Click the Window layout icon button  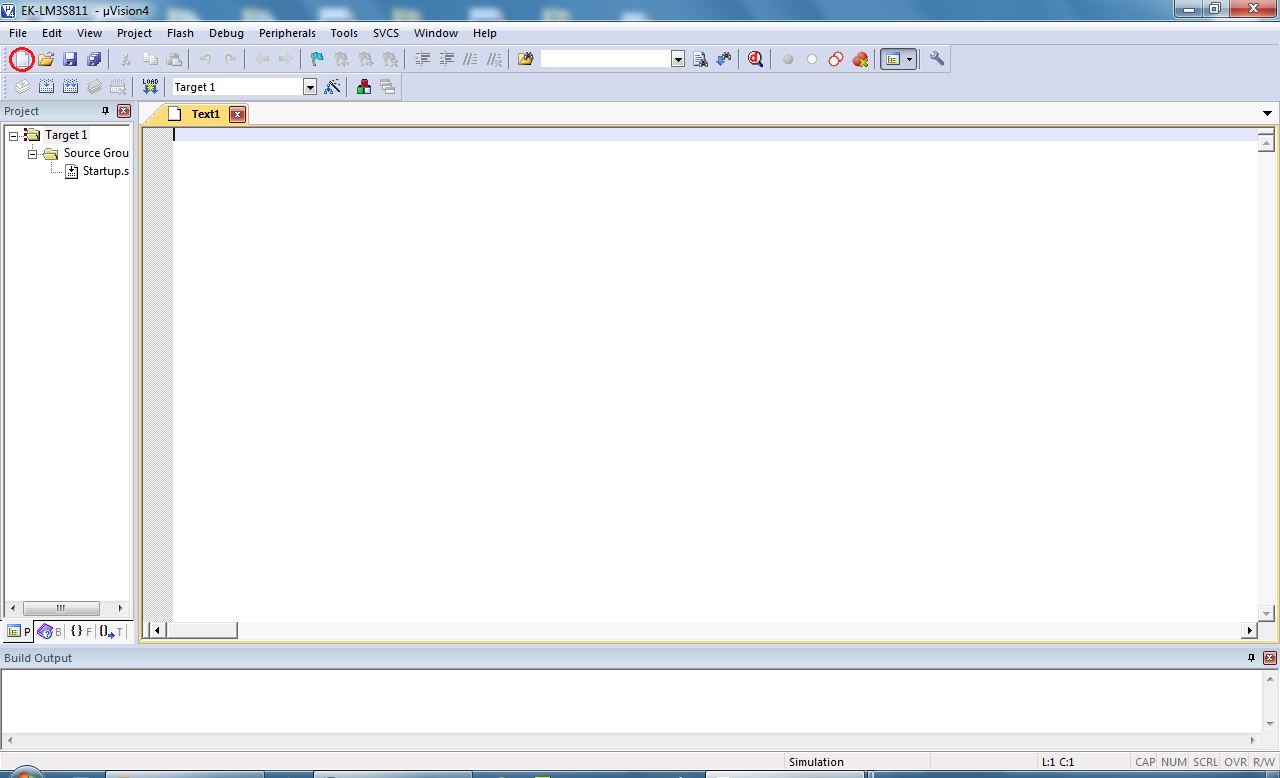point(893,59)
